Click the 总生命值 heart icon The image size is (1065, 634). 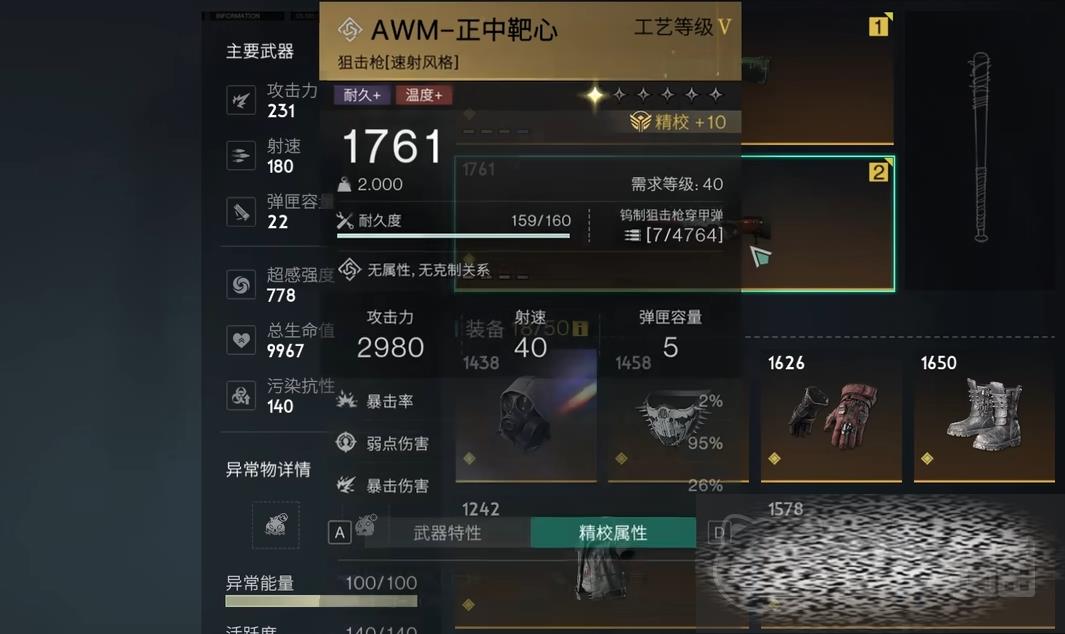coord(240,340)
